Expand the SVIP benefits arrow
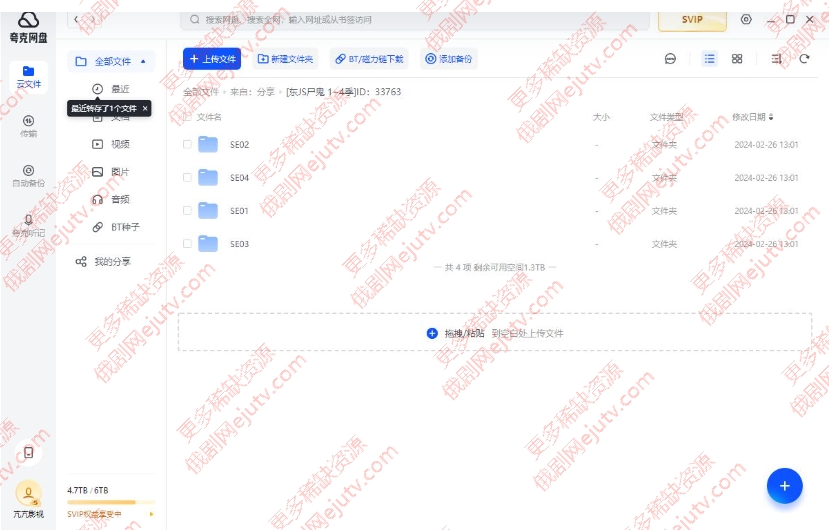 (x=151, y=514)
